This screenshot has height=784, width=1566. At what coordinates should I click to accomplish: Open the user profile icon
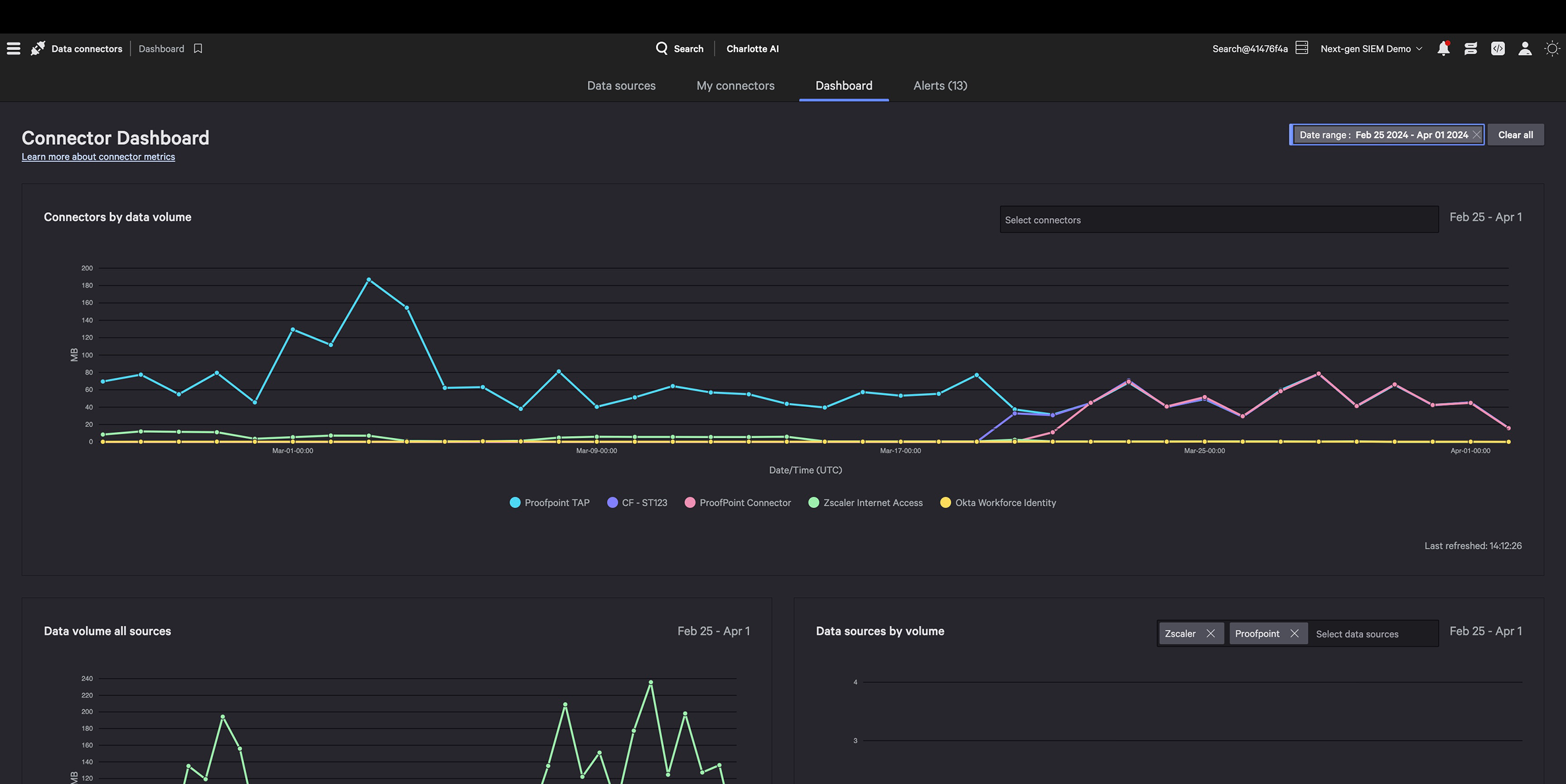point(1525,48)
